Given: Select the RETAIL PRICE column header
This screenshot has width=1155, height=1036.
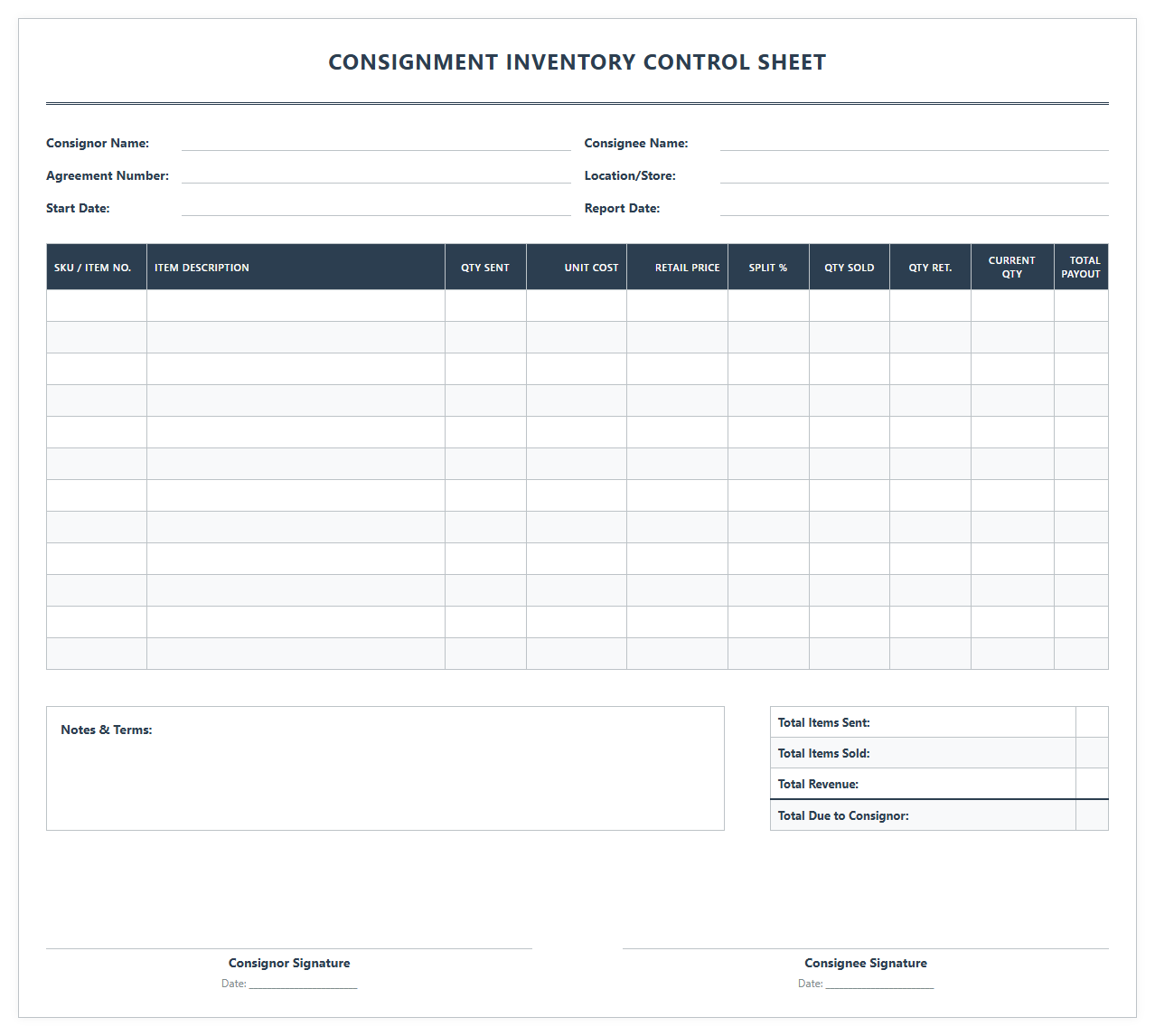Looking at the screenshot, I should pos(677,267).
